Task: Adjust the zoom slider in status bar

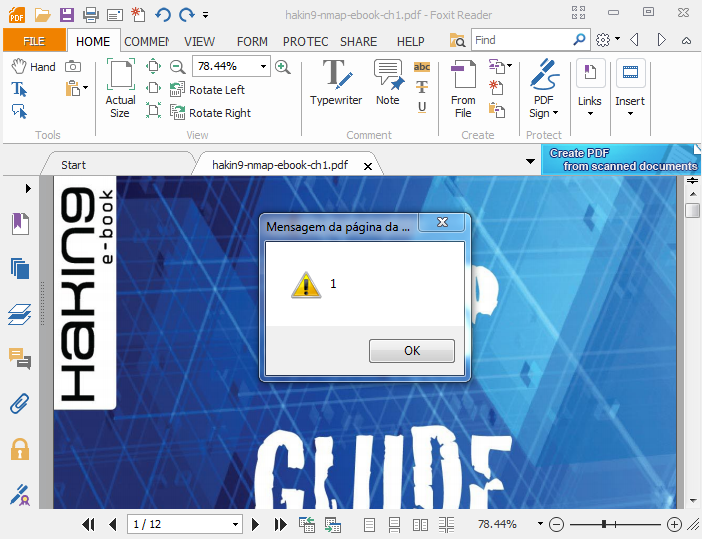Action: click(x=604, y=524)
